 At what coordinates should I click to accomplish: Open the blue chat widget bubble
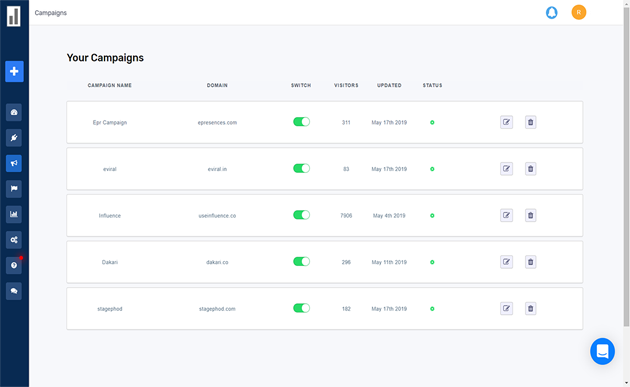pyautogui.click(x=602, y=351)
